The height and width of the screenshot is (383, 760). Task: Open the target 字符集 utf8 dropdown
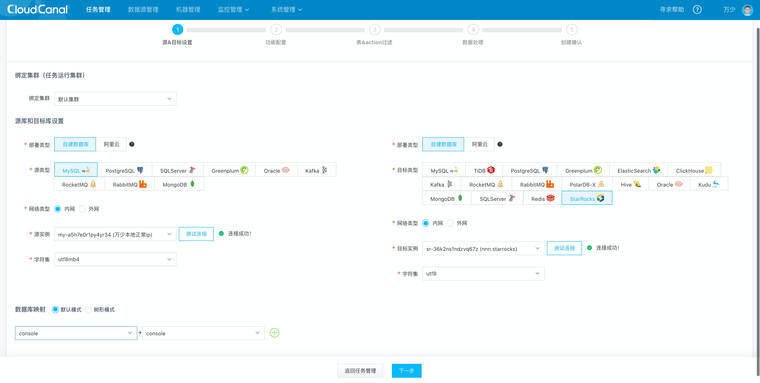coord(483,273)
